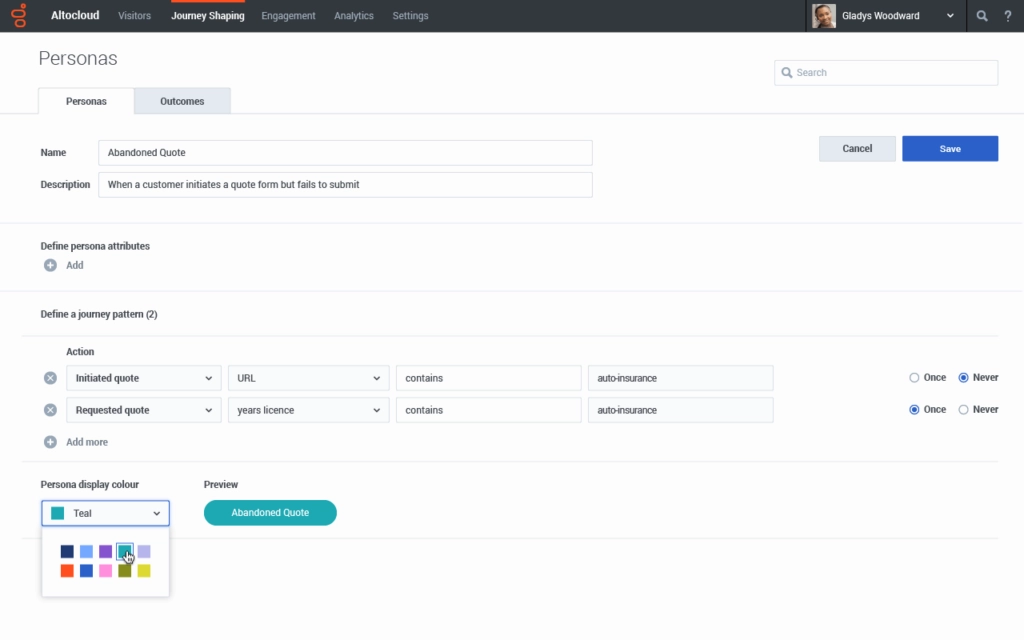Pick the light blue colour swatch
Viewport: 1024px width, 640px height.
point(86,552)
